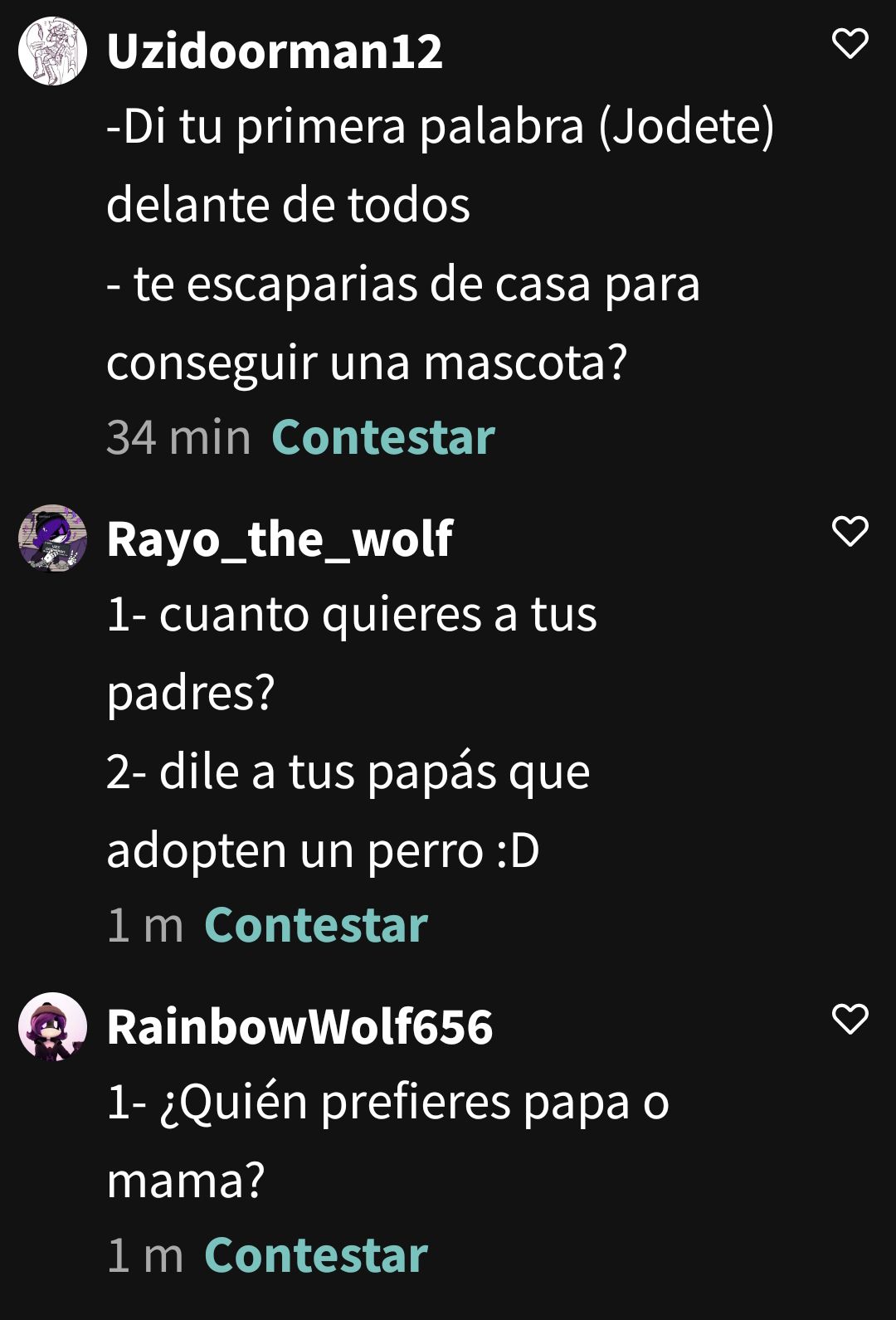The width and height of the screenshot is (896, 1320).
Task: Like RainbowWolf656's comment via heart icon
Action: 850,1019
